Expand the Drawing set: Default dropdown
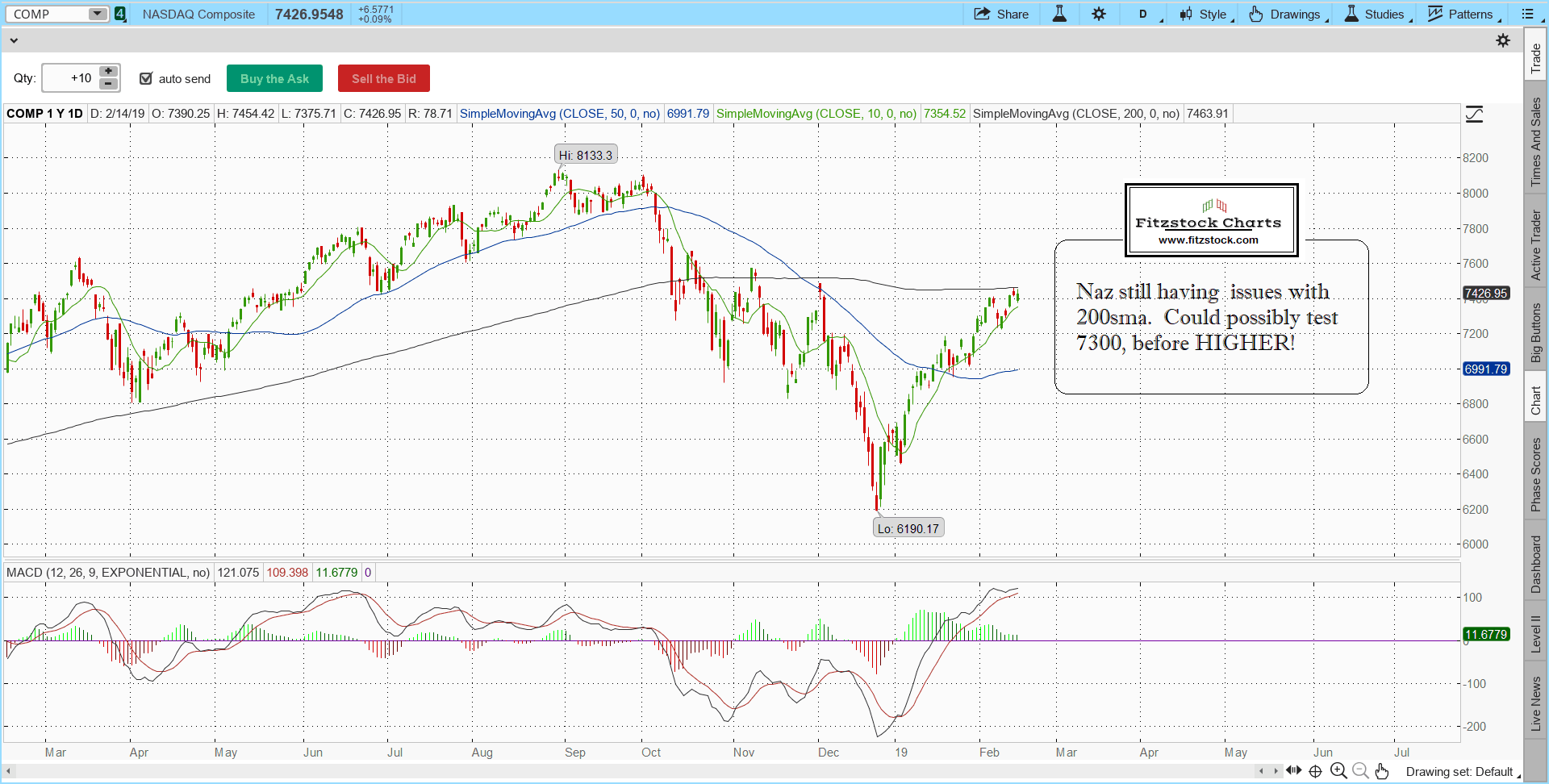The height and width of the screenshot is (784, 1549). pyautogui.click(x=1462, y=772)
